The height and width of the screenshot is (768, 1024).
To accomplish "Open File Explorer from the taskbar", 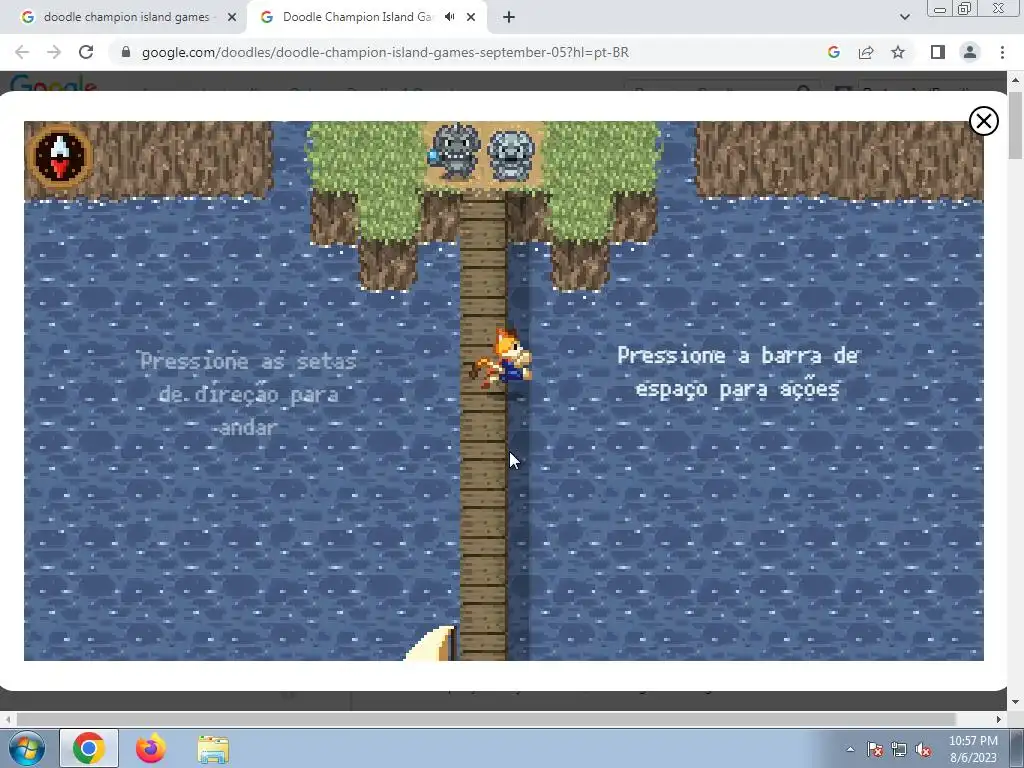I will [213, 750].
